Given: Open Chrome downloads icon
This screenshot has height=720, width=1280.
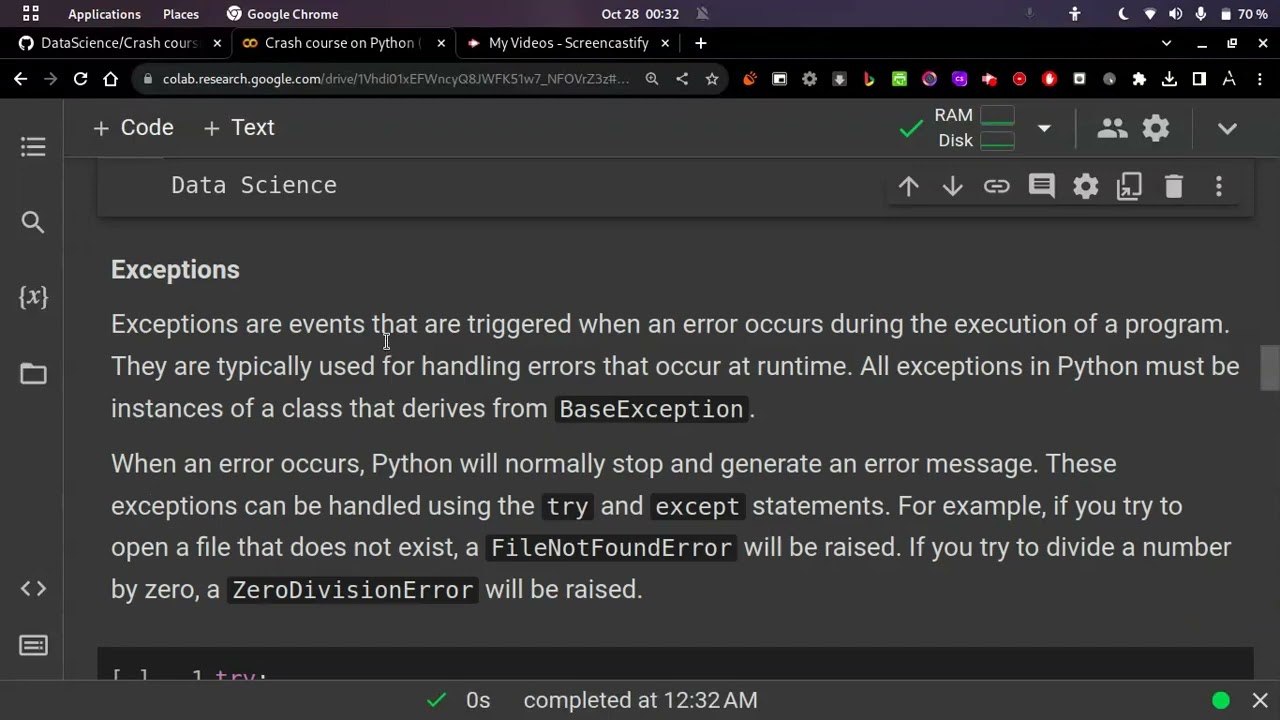Looking at the screenshot, I should pos(1169,79).
